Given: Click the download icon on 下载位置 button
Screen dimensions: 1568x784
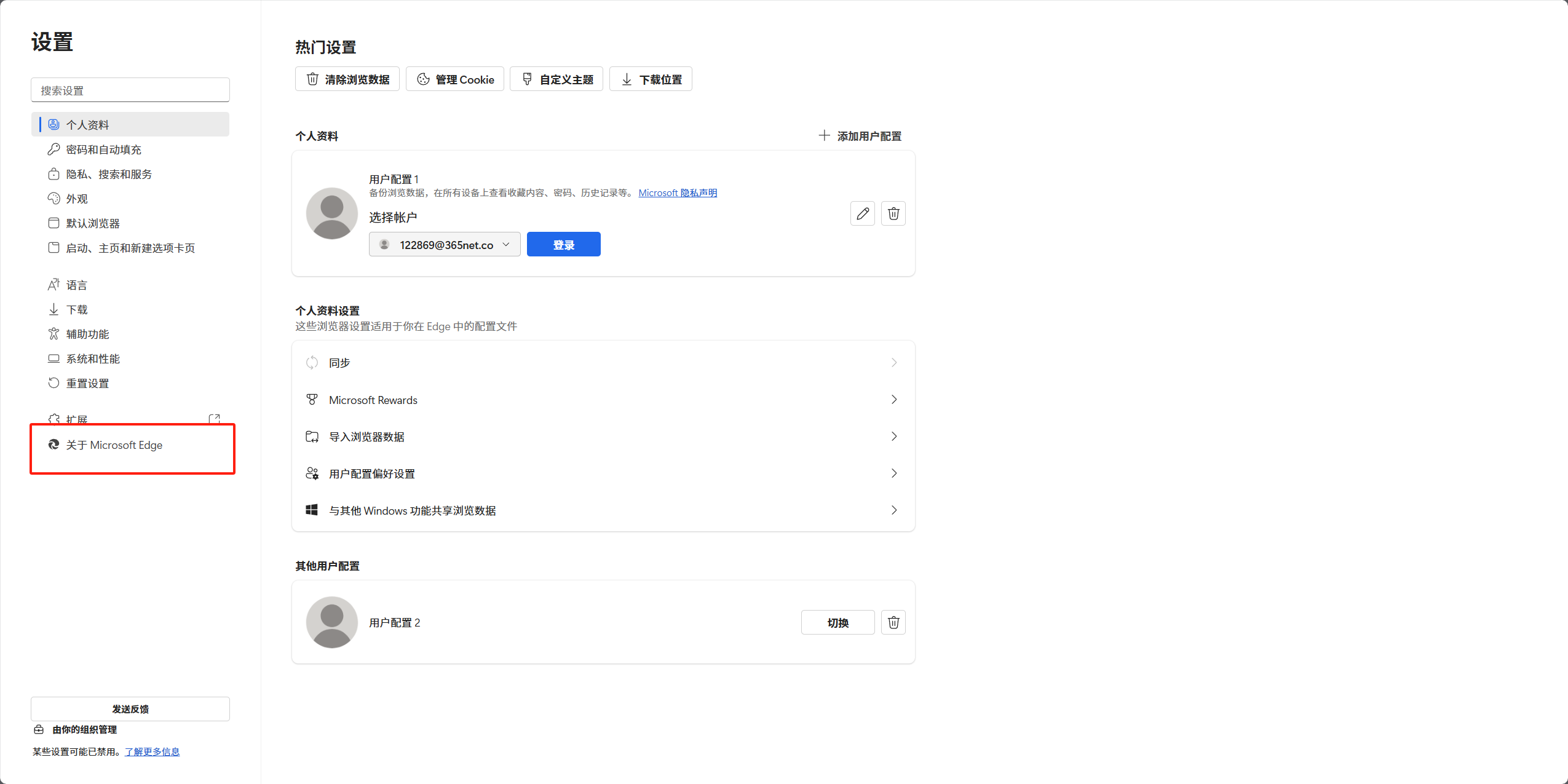Looking at the screenshot, I should click(x=627, y=79).
